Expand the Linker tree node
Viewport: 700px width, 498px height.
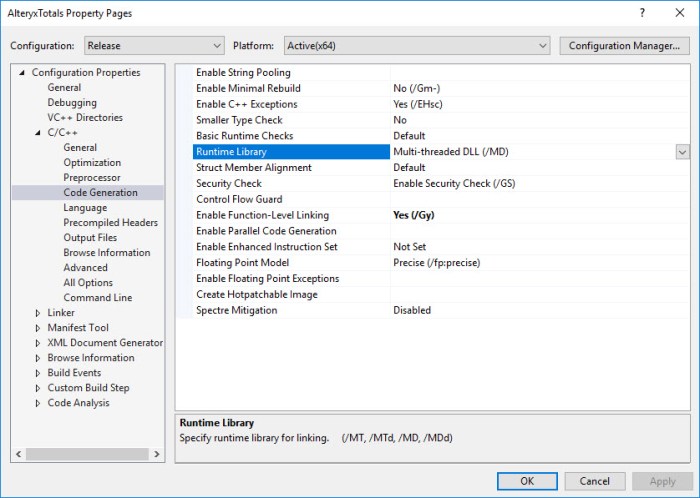[38, 313]
